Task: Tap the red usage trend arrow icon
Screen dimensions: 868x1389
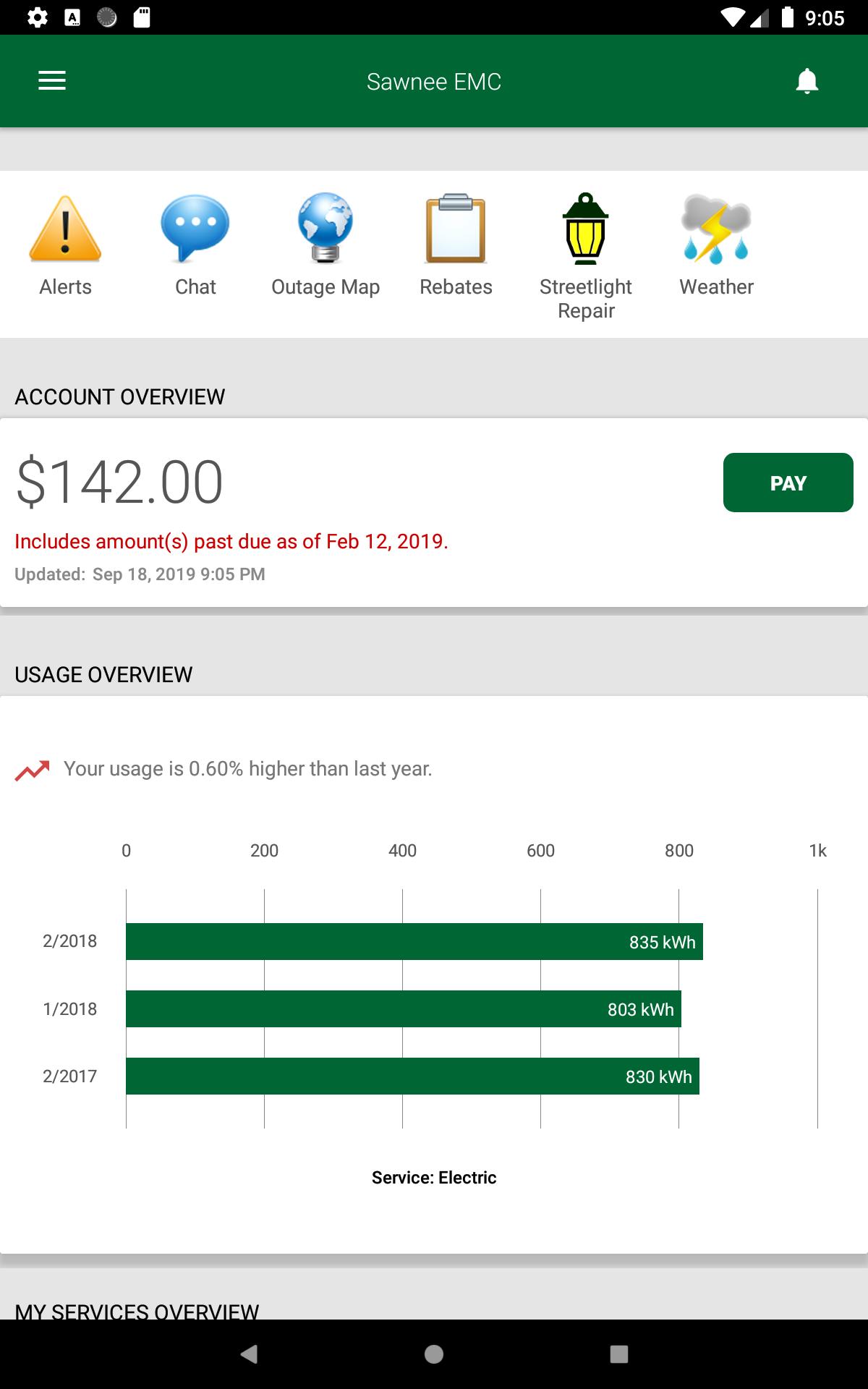Action: pyautogui.click(x=33, y=770)
